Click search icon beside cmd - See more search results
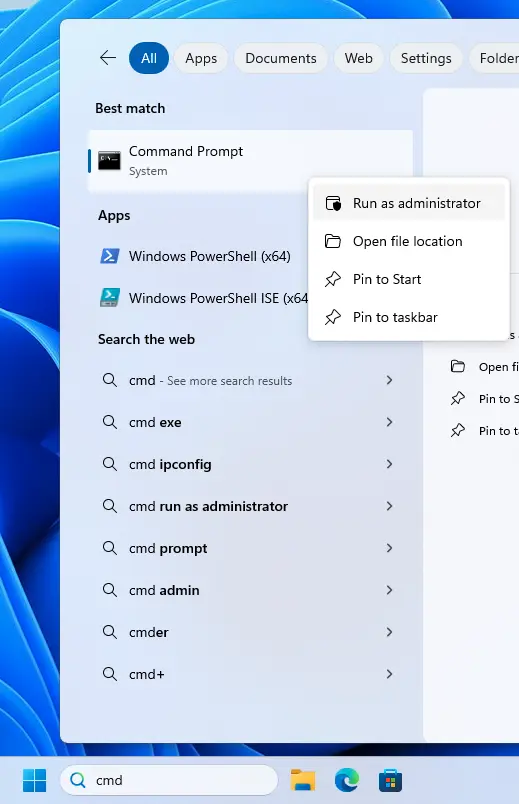This screenshot has width=519, height=804. 110,380
